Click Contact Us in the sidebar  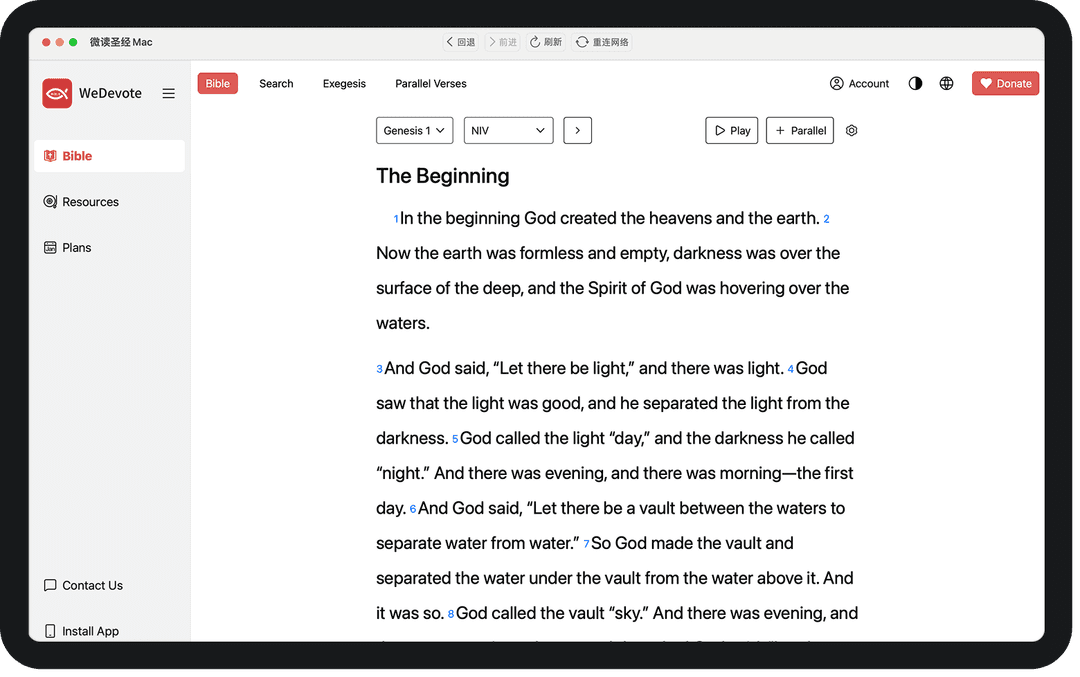[x=92, y=586]
